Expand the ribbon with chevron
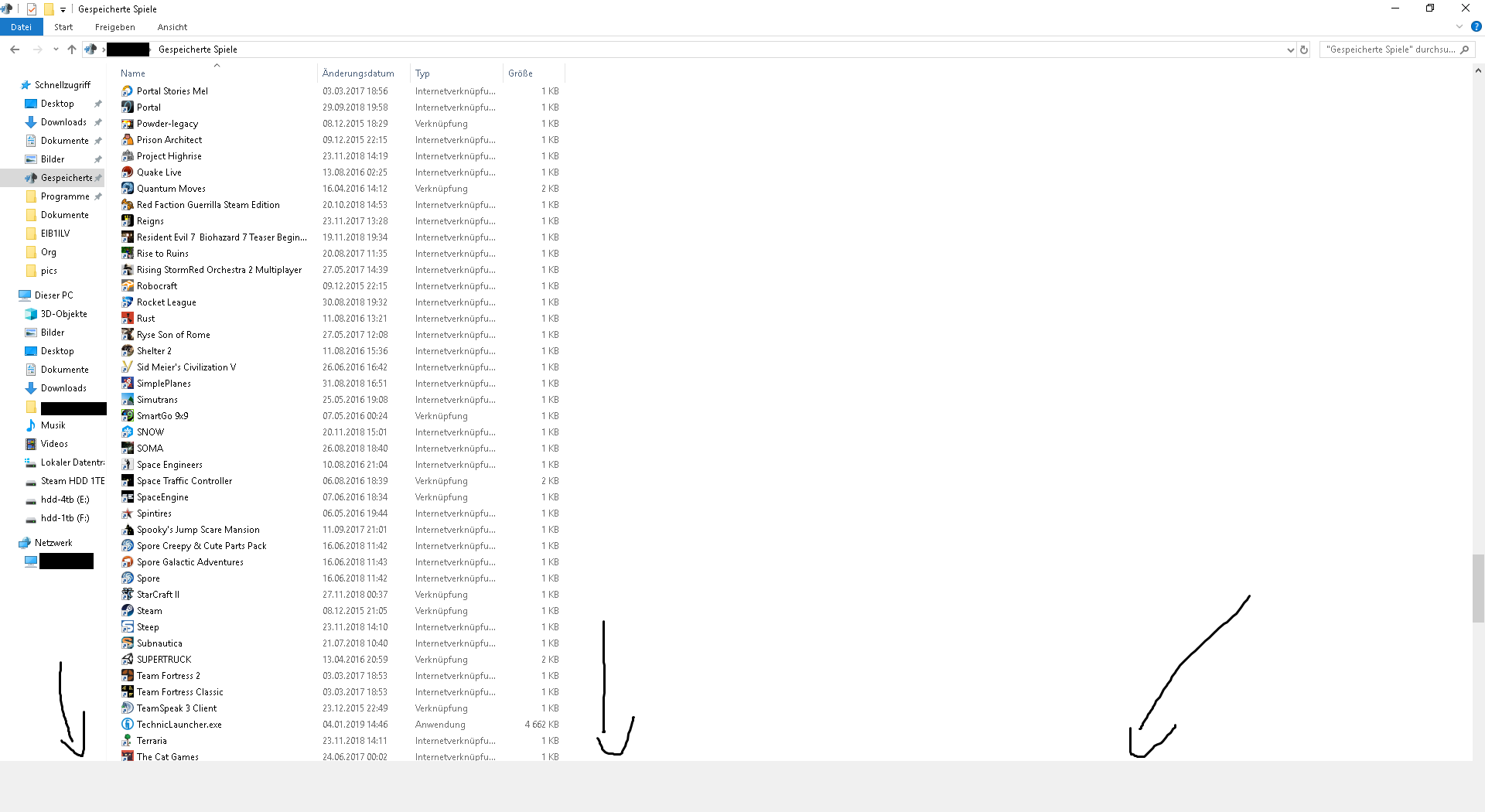The width and height of the screenshot is (1485, 812). 1459,26
